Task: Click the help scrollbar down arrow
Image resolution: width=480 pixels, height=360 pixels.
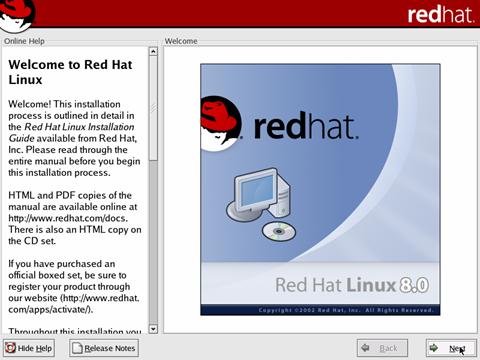Action: [153, 329]
